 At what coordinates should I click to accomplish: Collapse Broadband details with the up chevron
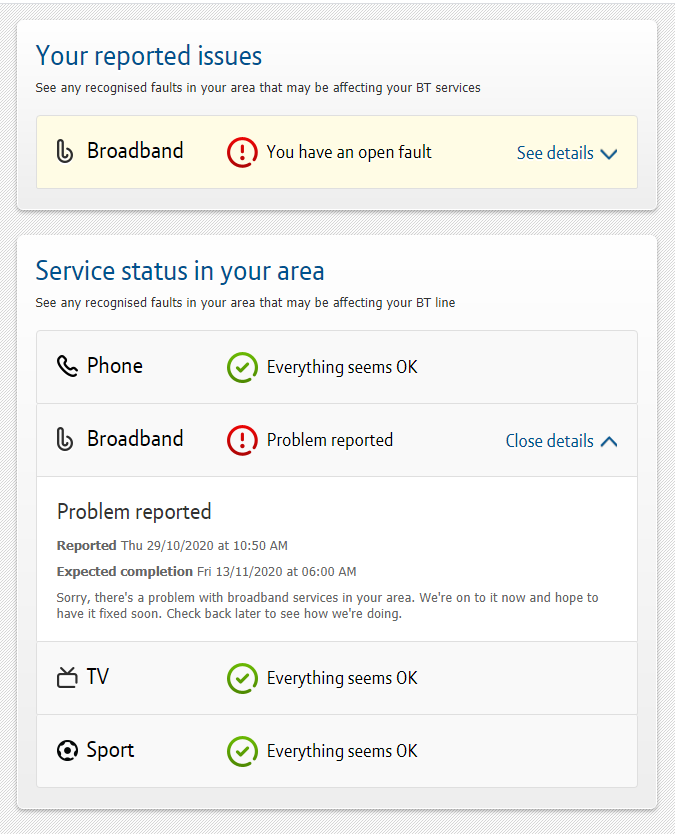pos(608,441)
